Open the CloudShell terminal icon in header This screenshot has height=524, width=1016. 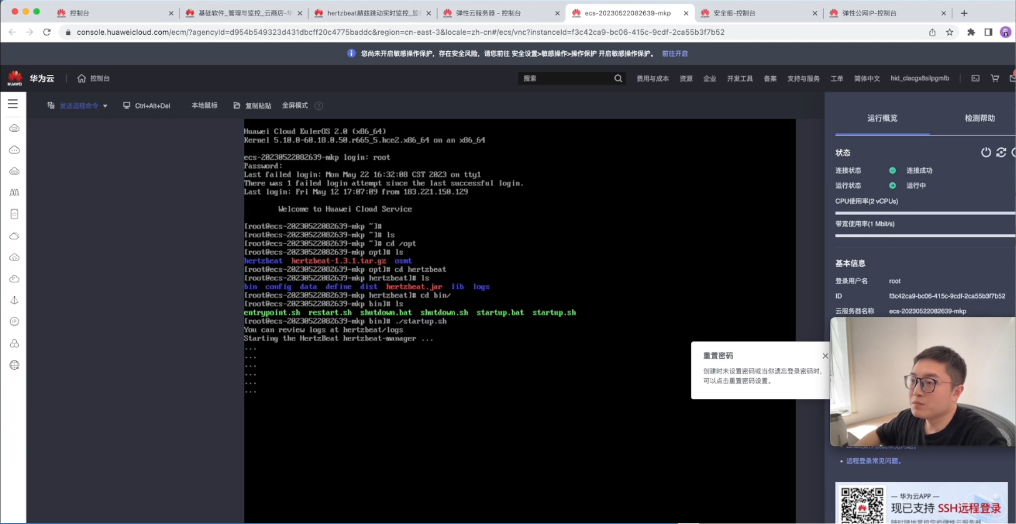[975, 78]
